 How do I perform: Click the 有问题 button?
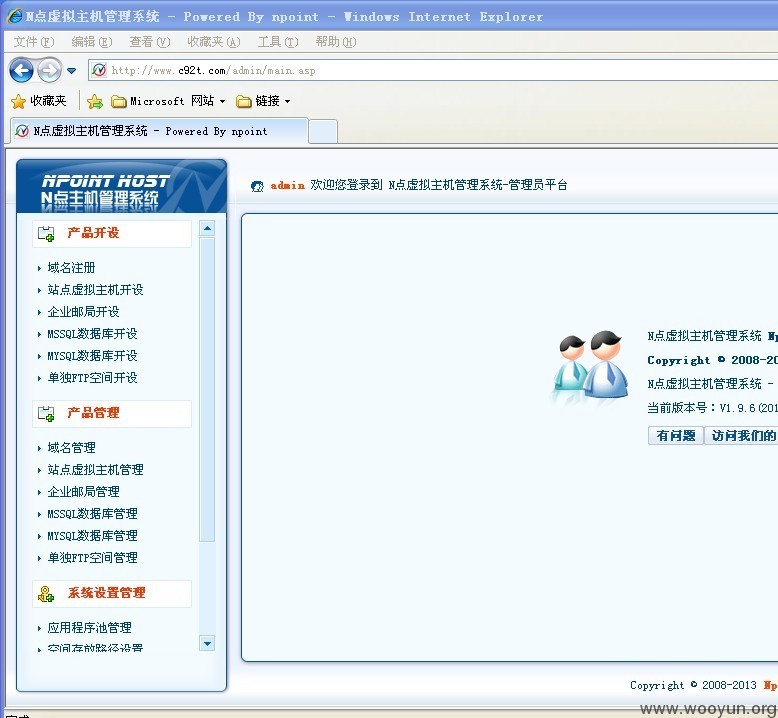(676, 436)
